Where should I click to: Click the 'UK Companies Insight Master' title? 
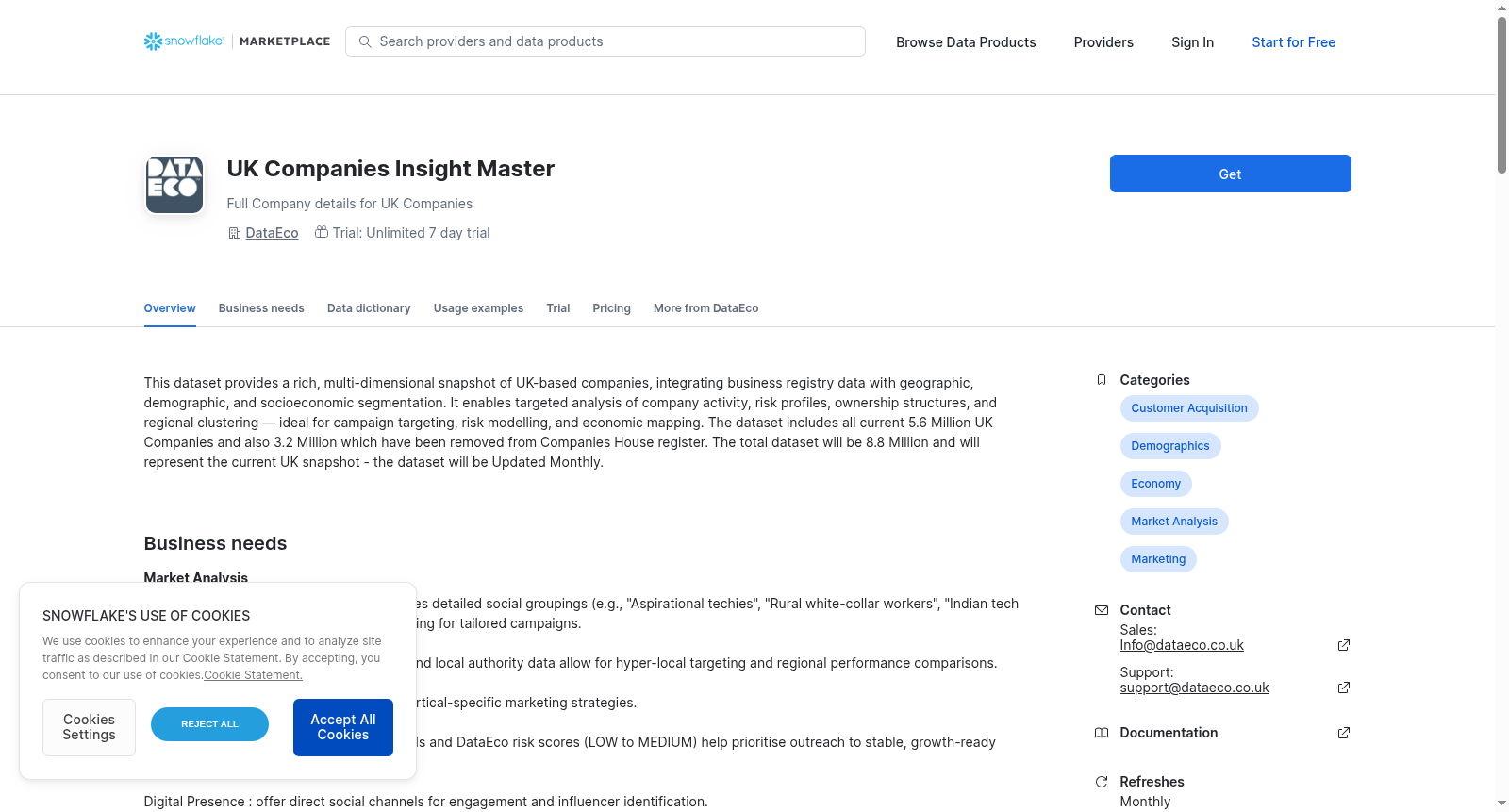(390, 169)
